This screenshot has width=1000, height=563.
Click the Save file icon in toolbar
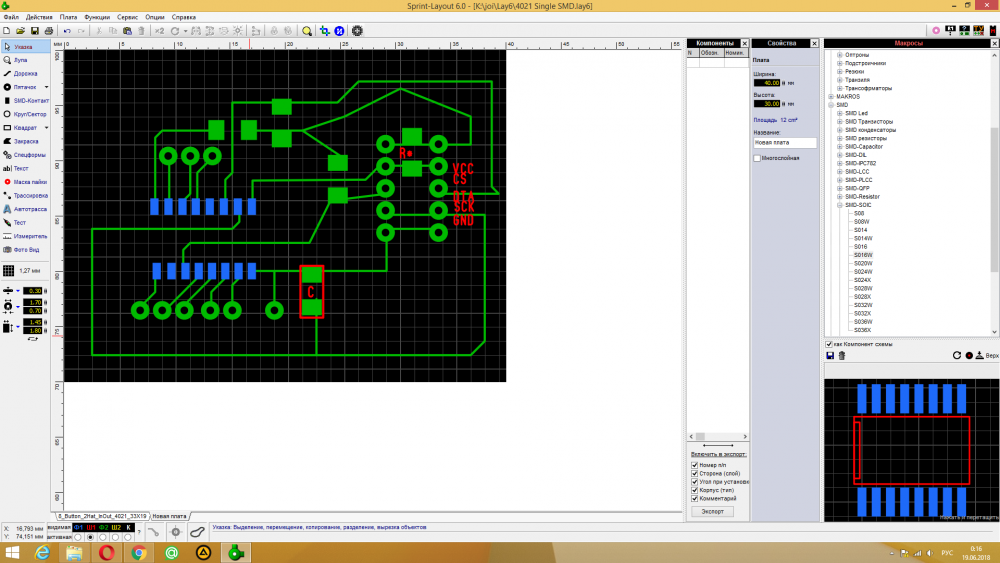pos(35,31)
